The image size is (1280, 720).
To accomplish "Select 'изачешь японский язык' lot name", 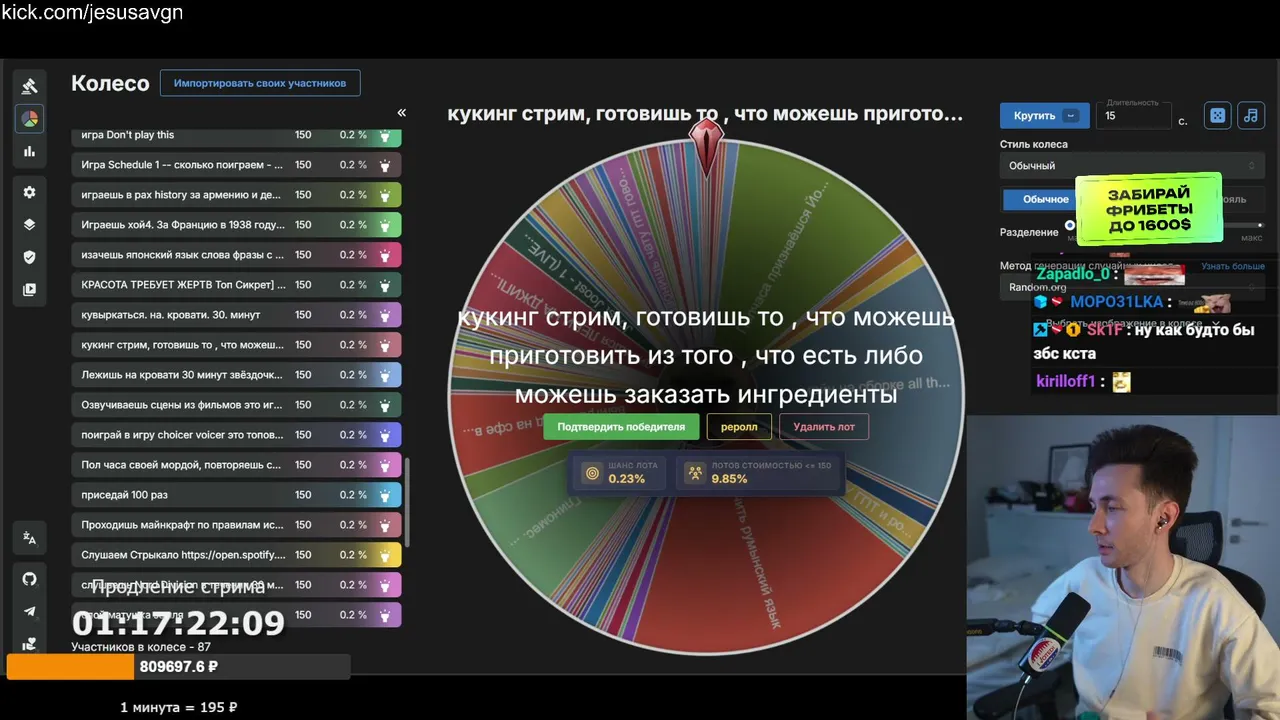I will [183, 255].
